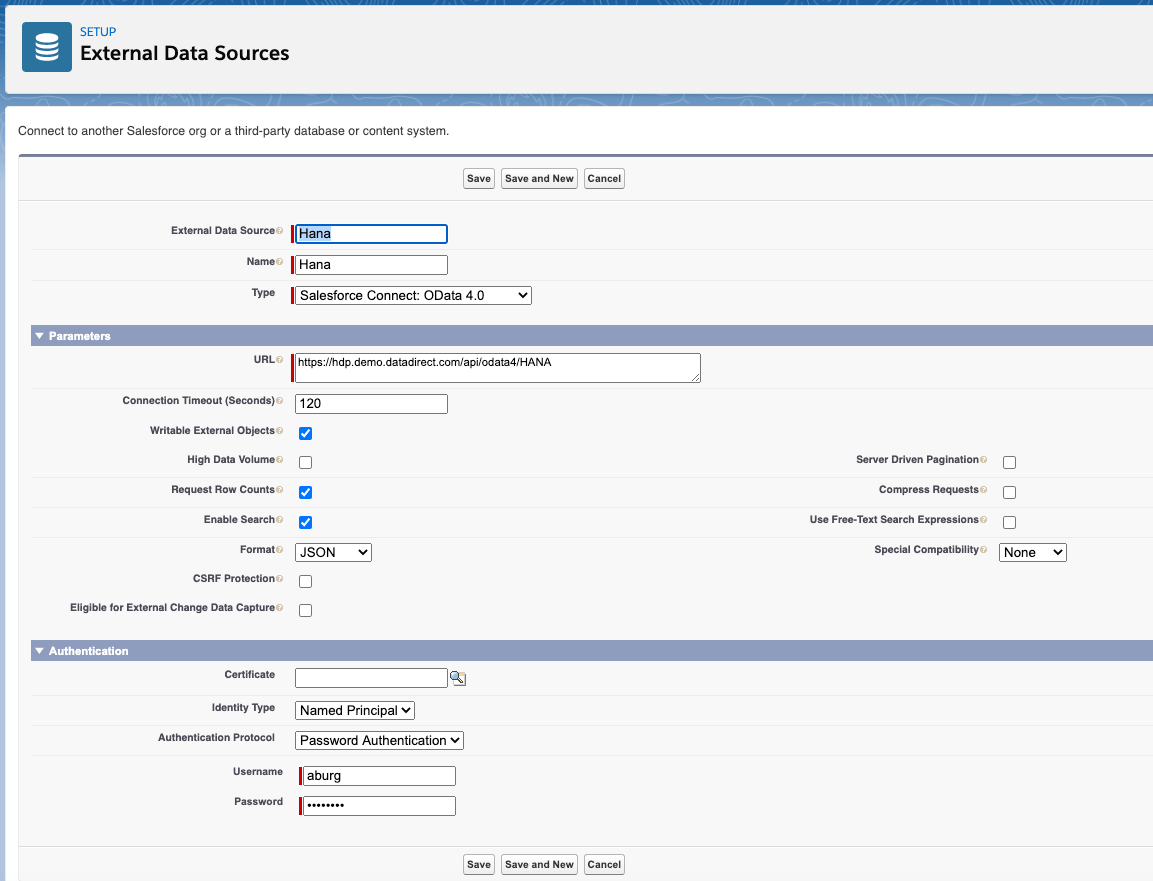The width and height of the screenshot is (1153, 881).
Task: Click help icon beside CSRF Protection label
Action: pyautogui.click(x=279, y=579)
